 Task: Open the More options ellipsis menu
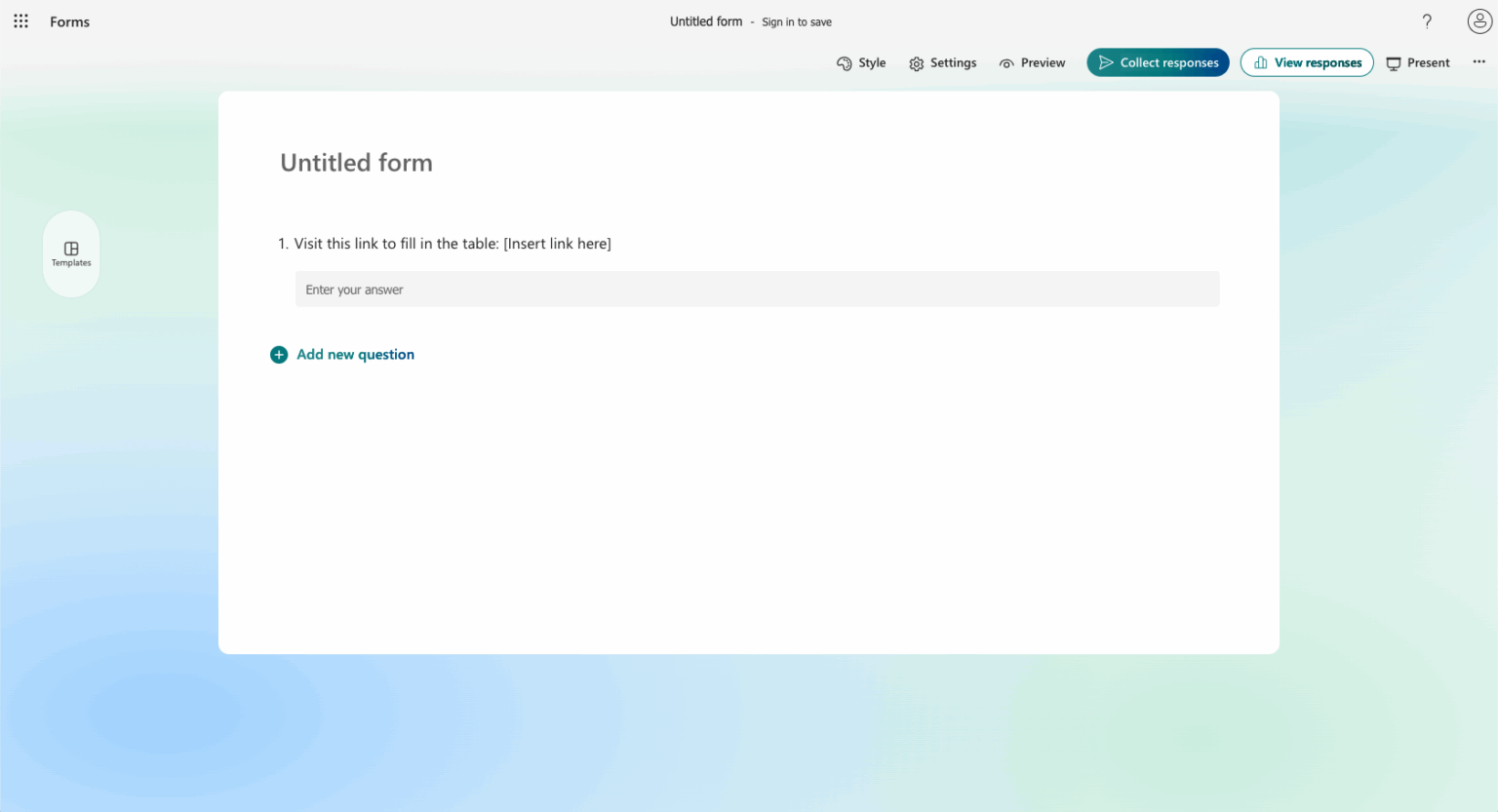click(1478, 61)
